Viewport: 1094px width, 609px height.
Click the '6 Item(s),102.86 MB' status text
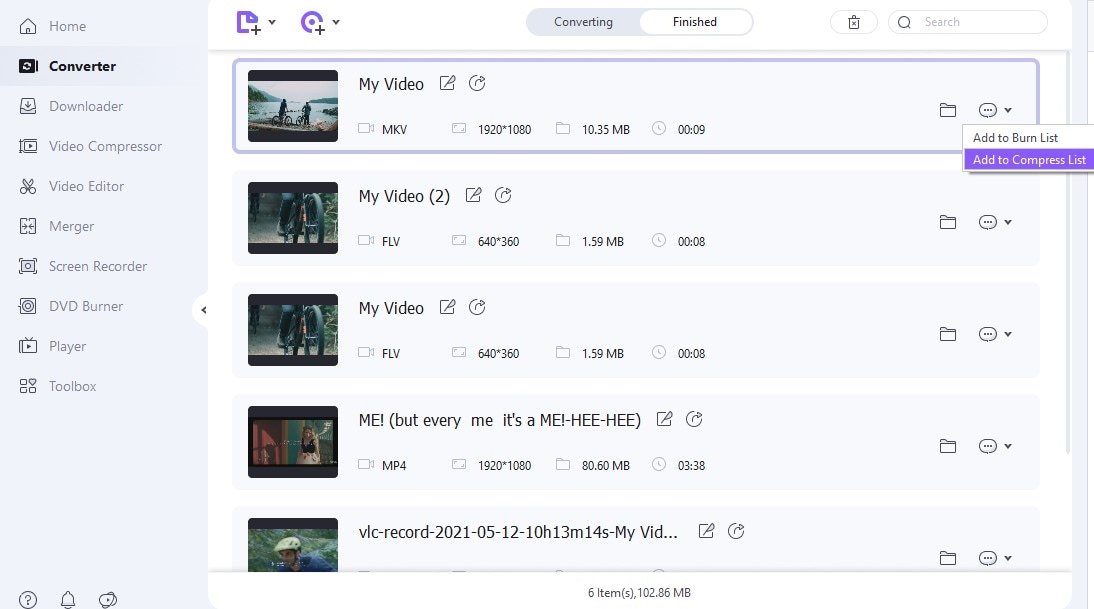coord(639,593)
